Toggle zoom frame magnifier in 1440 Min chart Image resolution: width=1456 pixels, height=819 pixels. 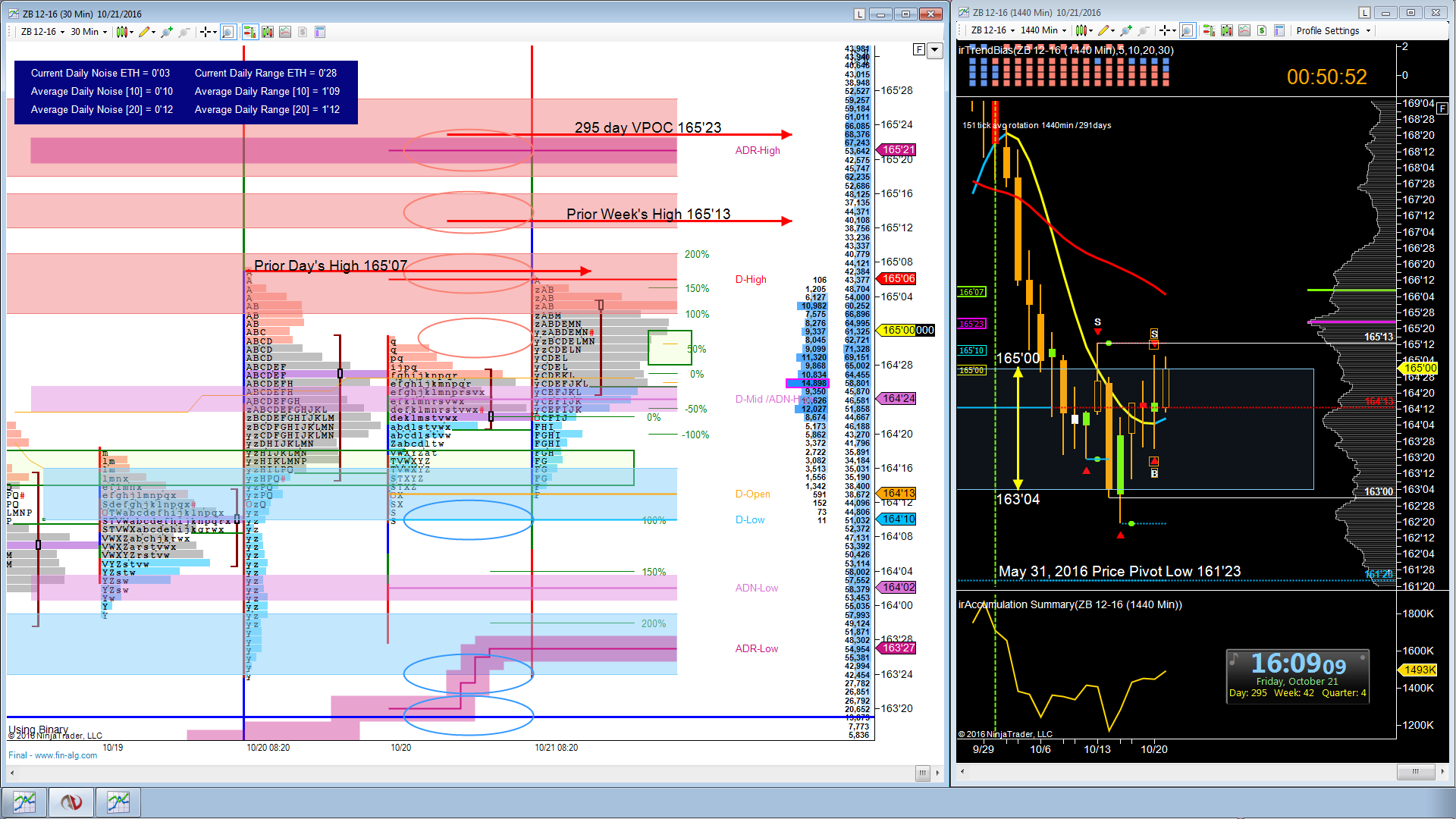[x=1188, y=30]
